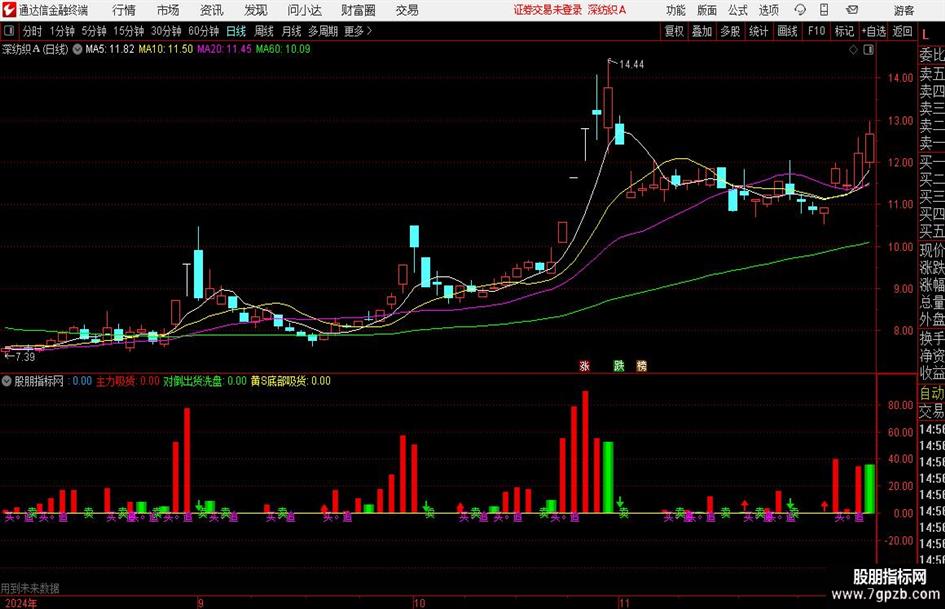Image resolution: width=945 pixels, height=609 pixels.
Task: Click the L indicator on right panel
Action: [x=925, y=35]
